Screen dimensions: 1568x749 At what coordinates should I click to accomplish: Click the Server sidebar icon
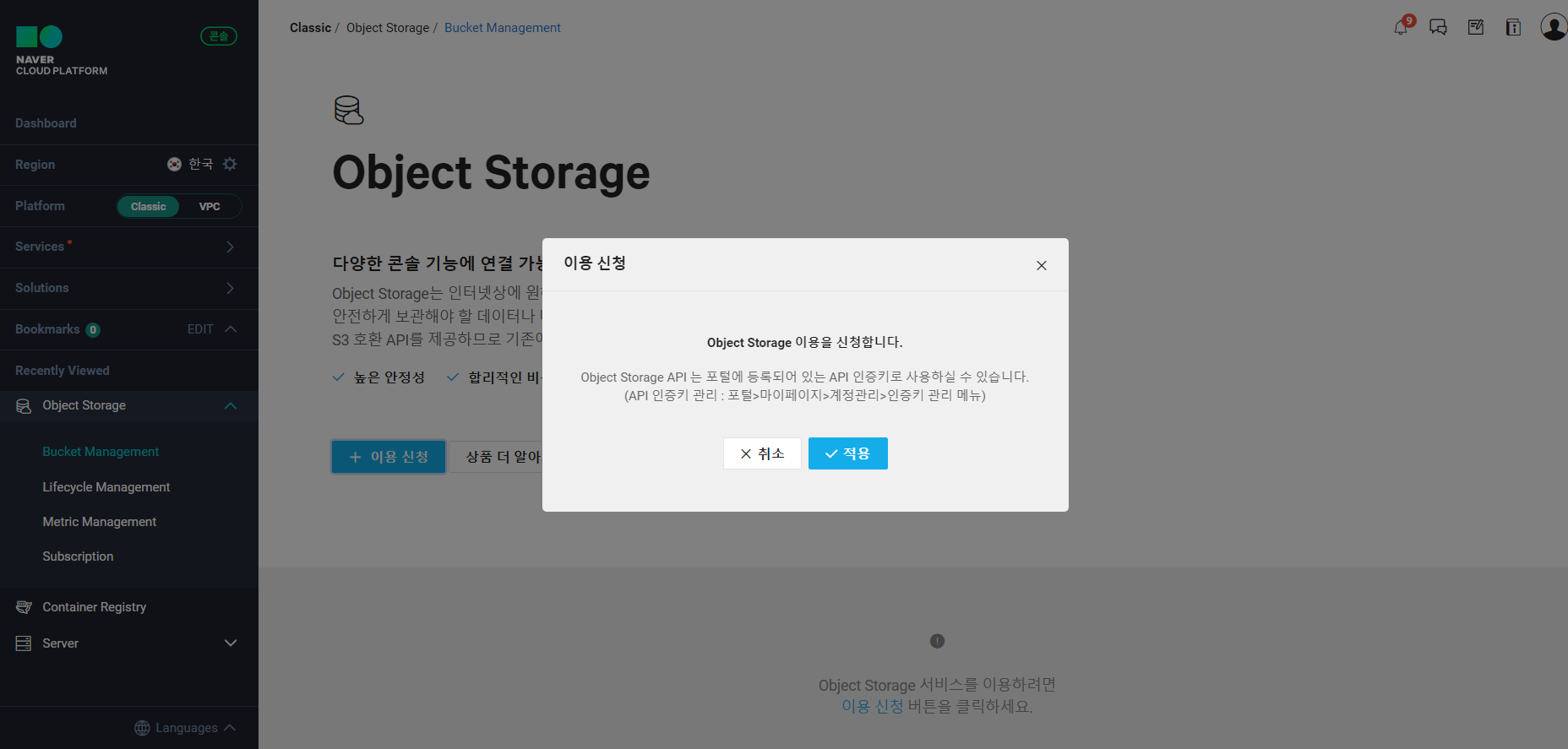pyautogui.click(x=24, y=643)
